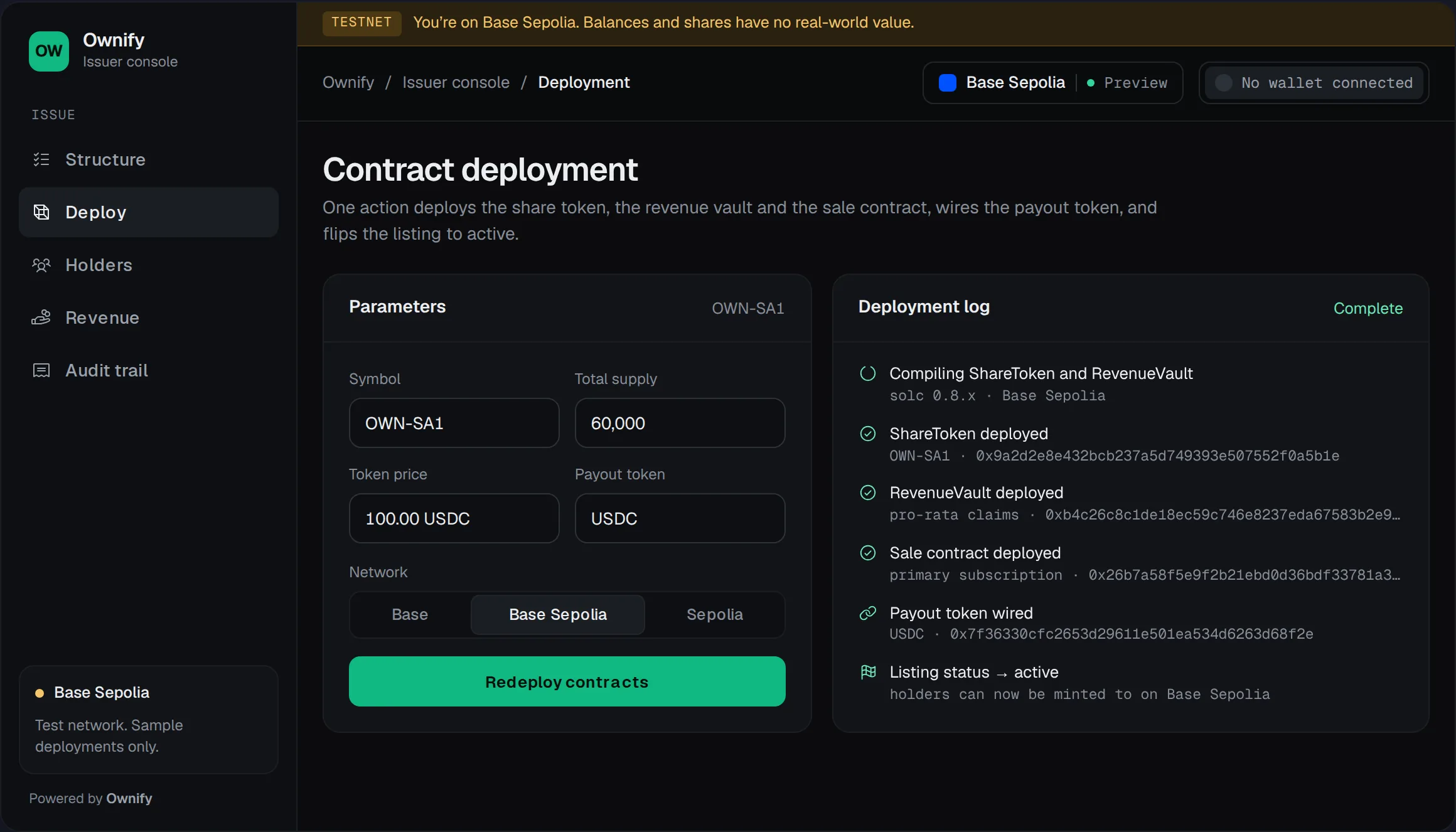Click the checkmark icon beside Sale contract deployed

click(x=868, y=553)
